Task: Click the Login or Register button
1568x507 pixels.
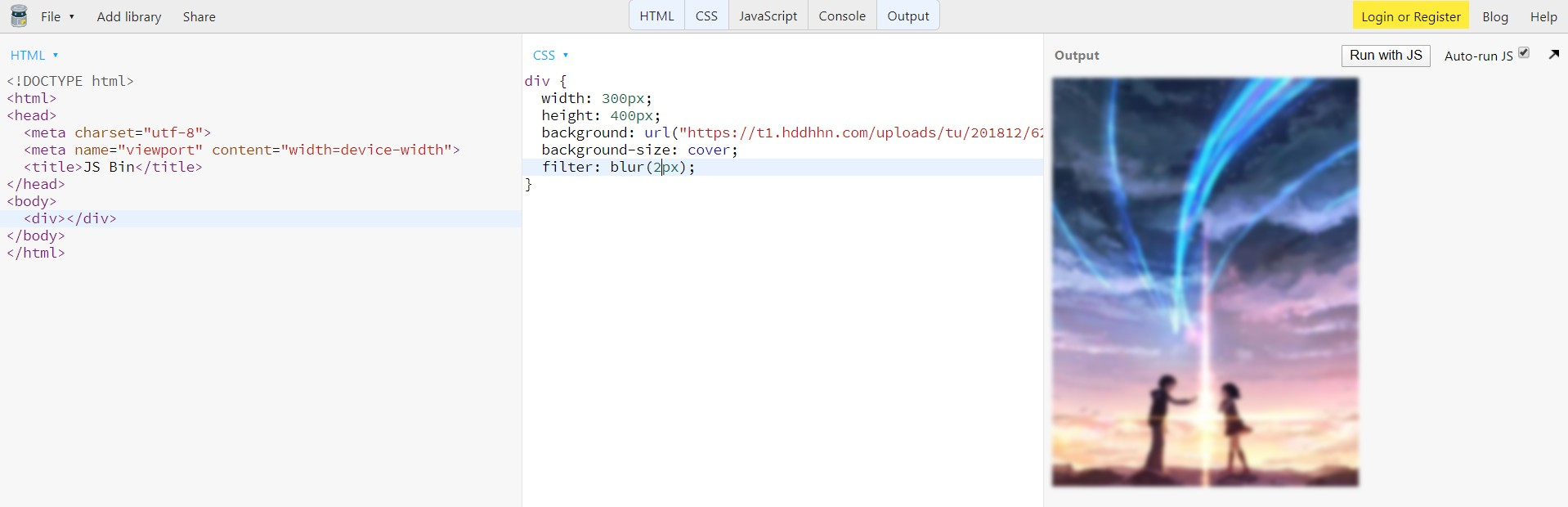Action: [x=1410, y=16]
